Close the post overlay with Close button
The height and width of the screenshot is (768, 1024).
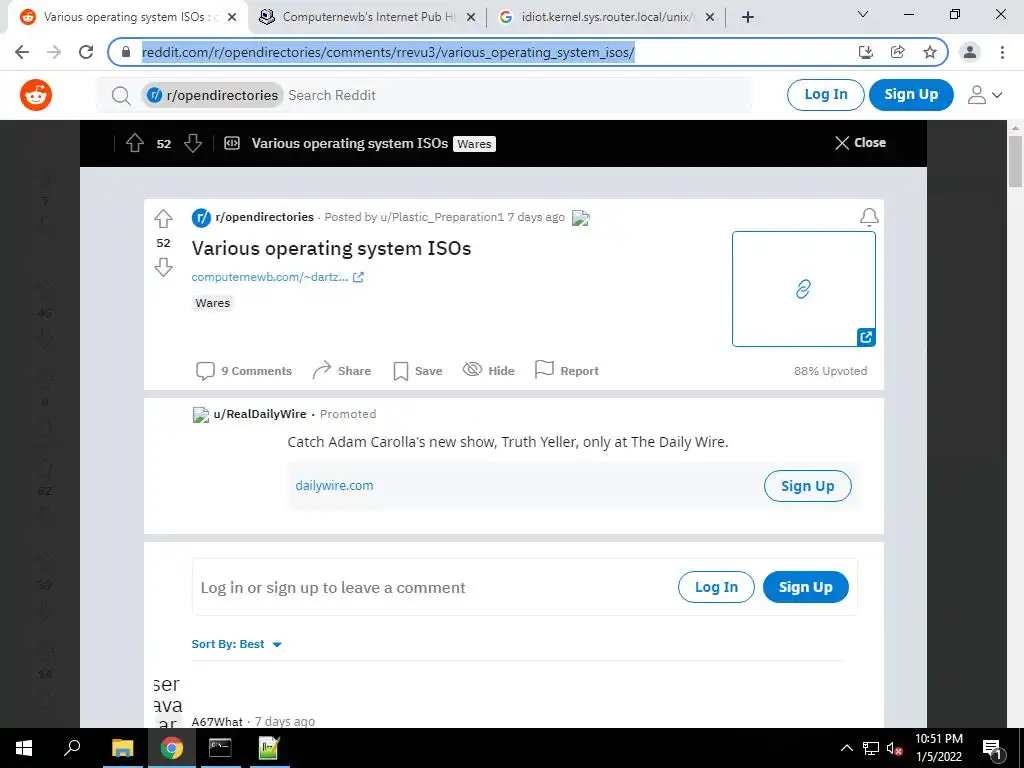(860, 142)
